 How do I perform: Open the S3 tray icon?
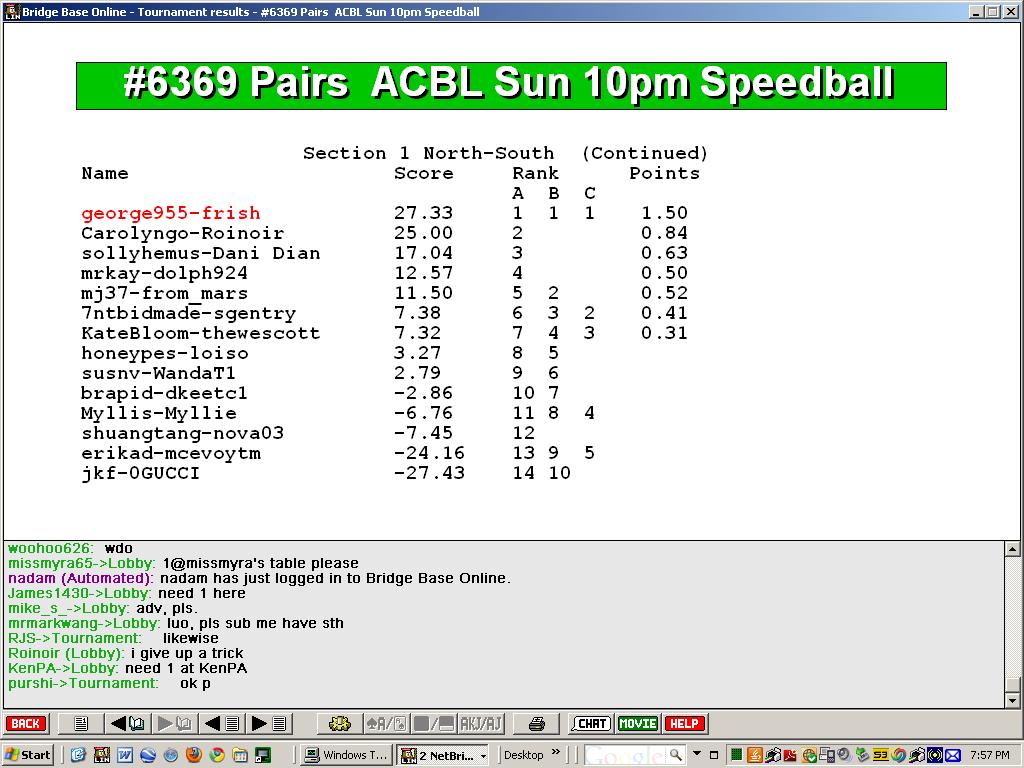point(880,755)
